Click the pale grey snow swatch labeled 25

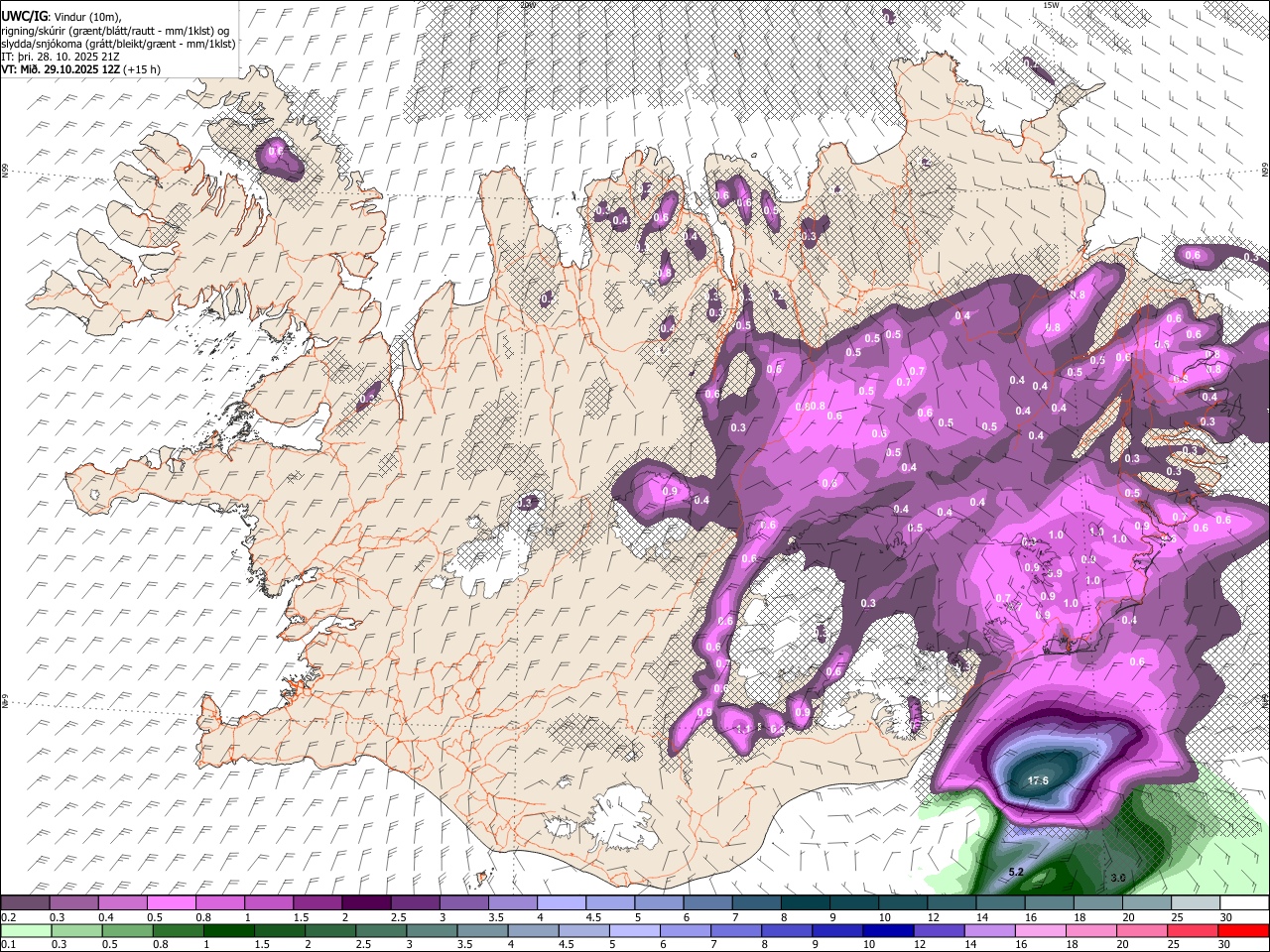(1196, 903)
